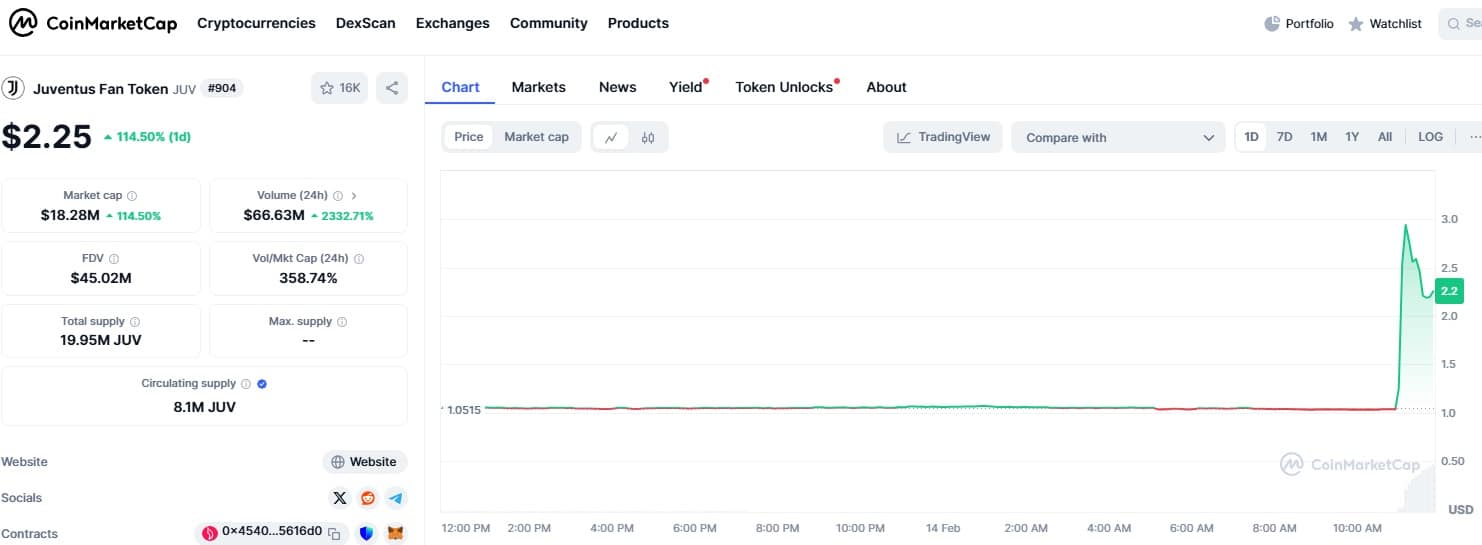Select the 1D time range

click(x=1251, y=137)
